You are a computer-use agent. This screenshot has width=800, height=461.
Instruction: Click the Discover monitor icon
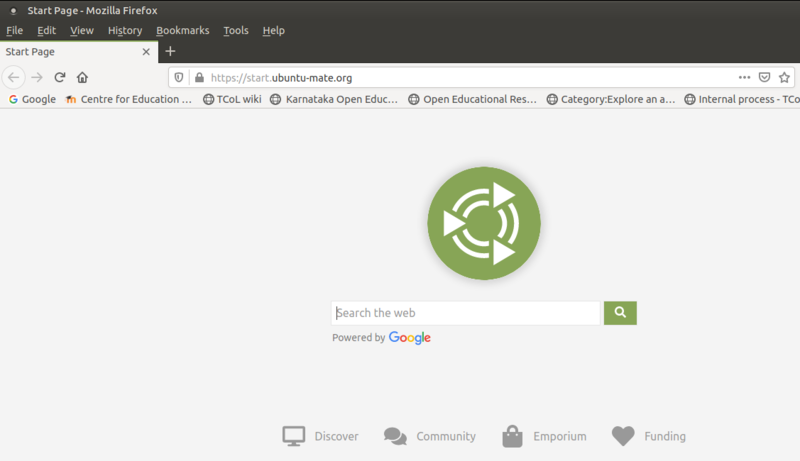click(294, 436)
